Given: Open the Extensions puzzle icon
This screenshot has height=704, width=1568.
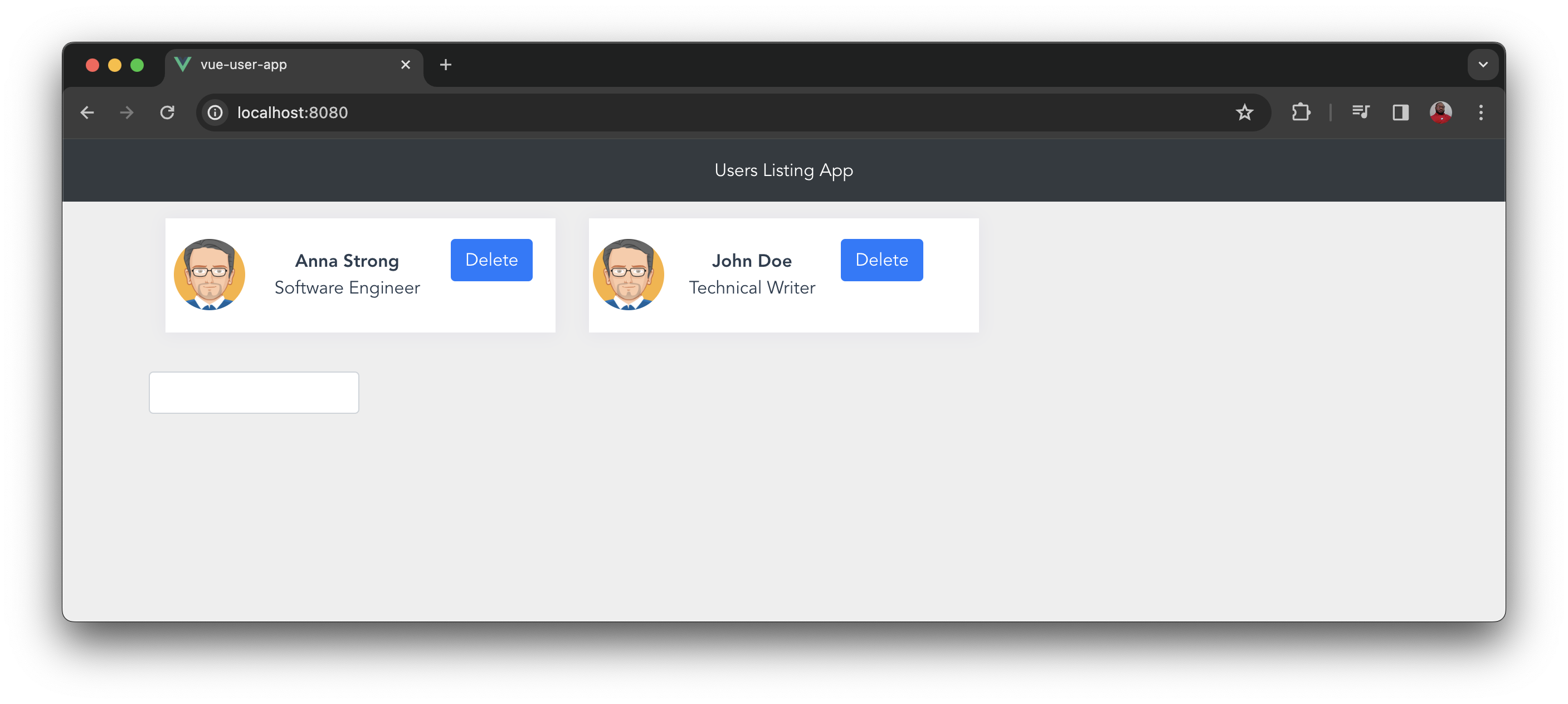Looking at the screenshot, I should tap(1301, 113).
